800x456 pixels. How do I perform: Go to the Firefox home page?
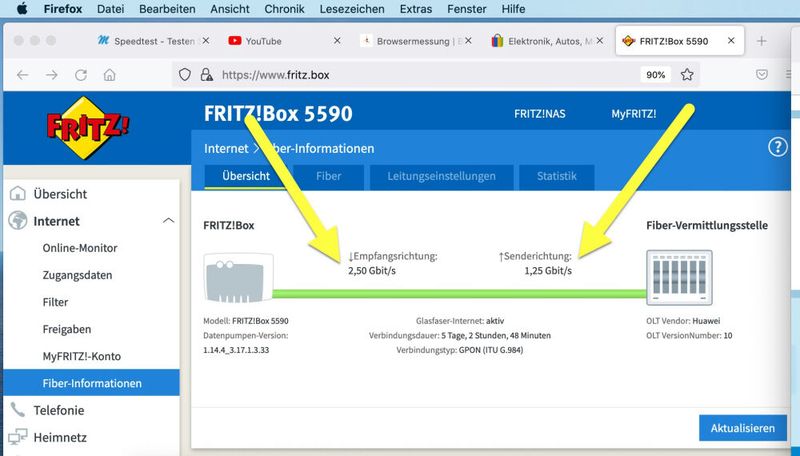click(109, 75)
